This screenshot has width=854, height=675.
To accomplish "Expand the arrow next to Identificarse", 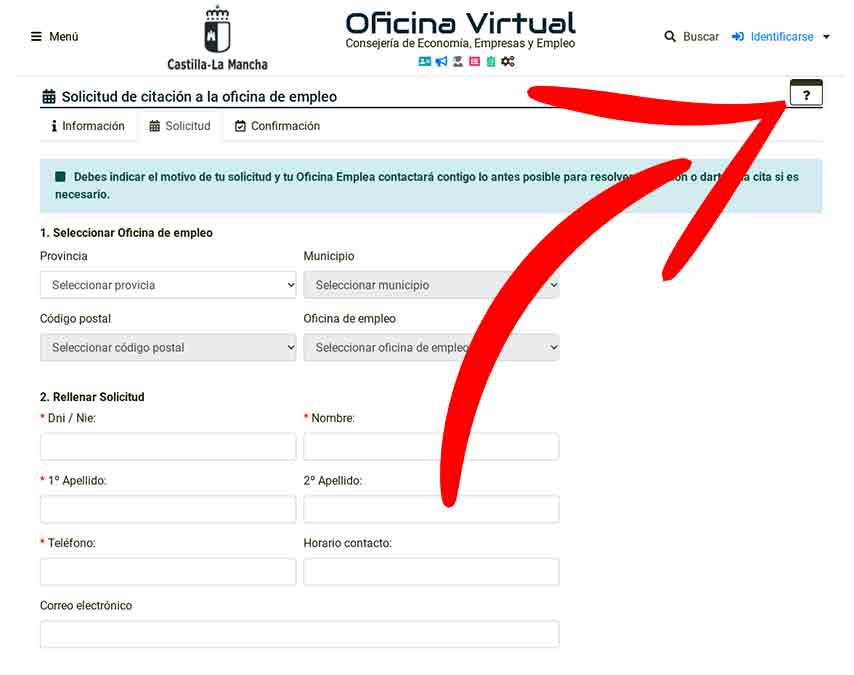I will (826, 37).
